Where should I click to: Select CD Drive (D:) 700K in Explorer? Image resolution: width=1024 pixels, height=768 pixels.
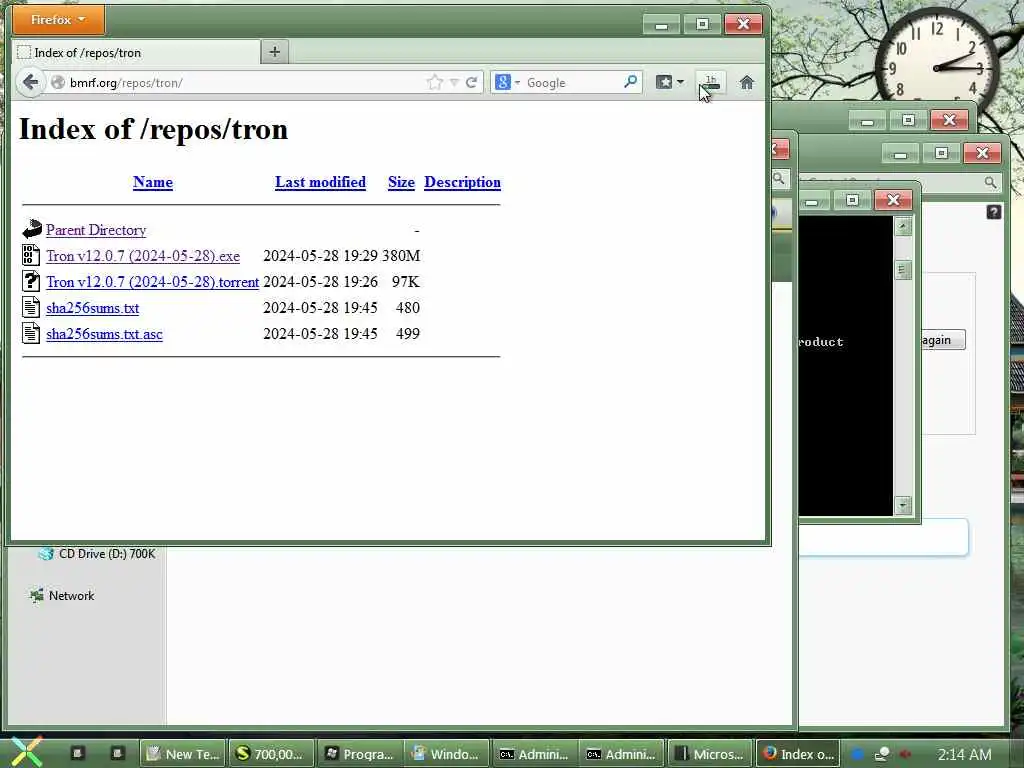point(107,554)
